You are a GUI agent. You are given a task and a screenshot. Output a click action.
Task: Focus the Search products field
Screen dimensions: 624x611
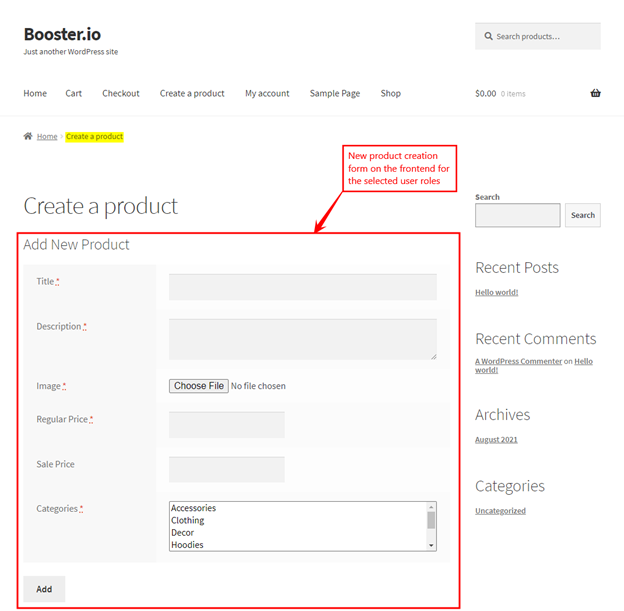[x=538, y=36]
